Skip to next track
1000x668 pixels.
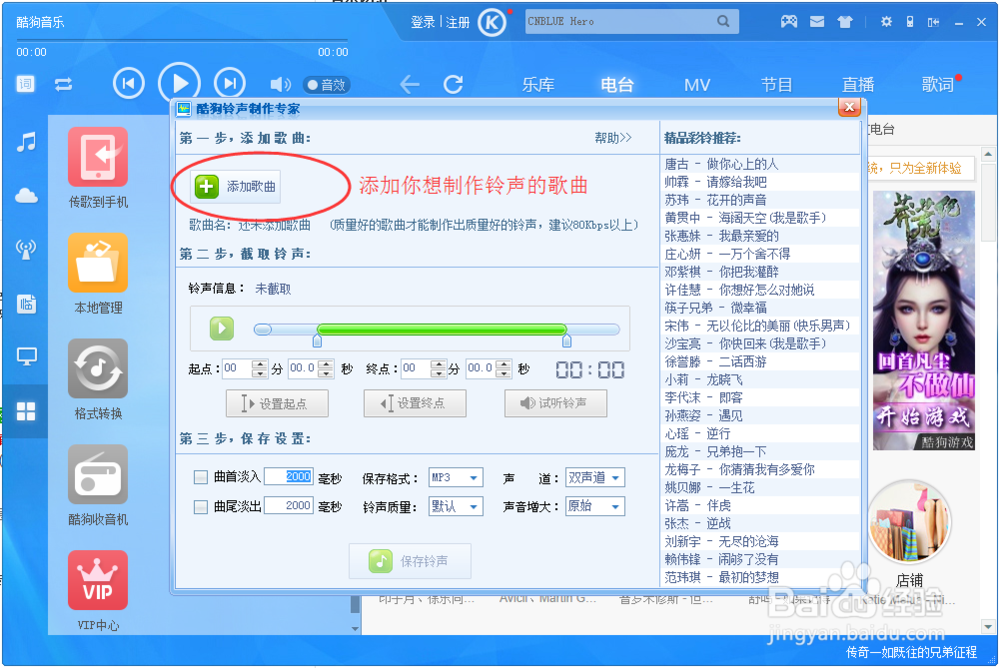pos(230,84)
